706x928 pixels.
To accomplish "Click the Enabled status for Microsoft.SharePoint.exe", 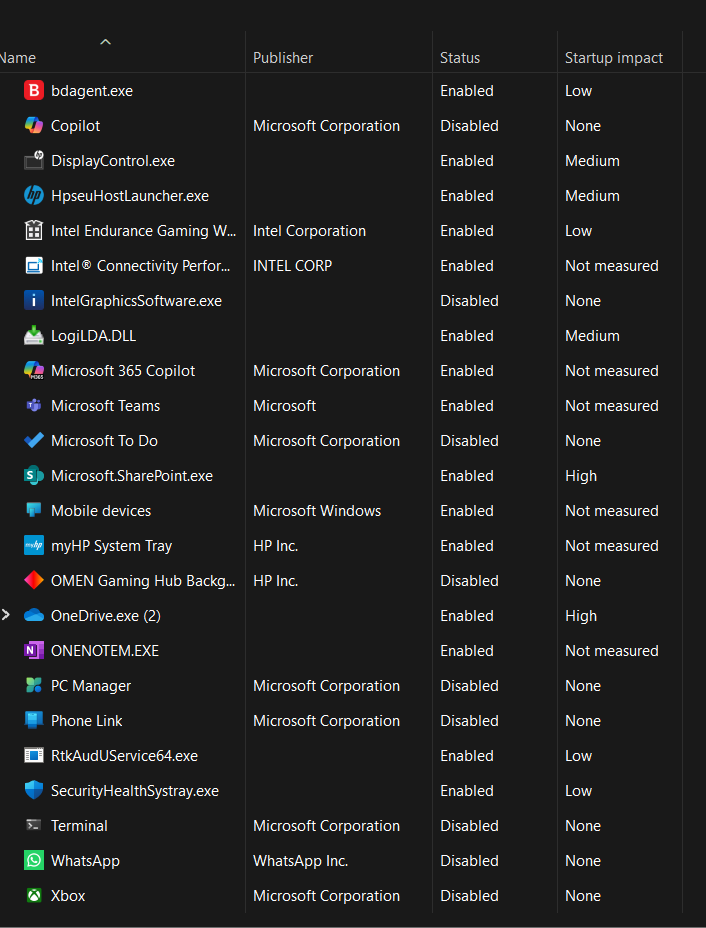I will 467,476.
